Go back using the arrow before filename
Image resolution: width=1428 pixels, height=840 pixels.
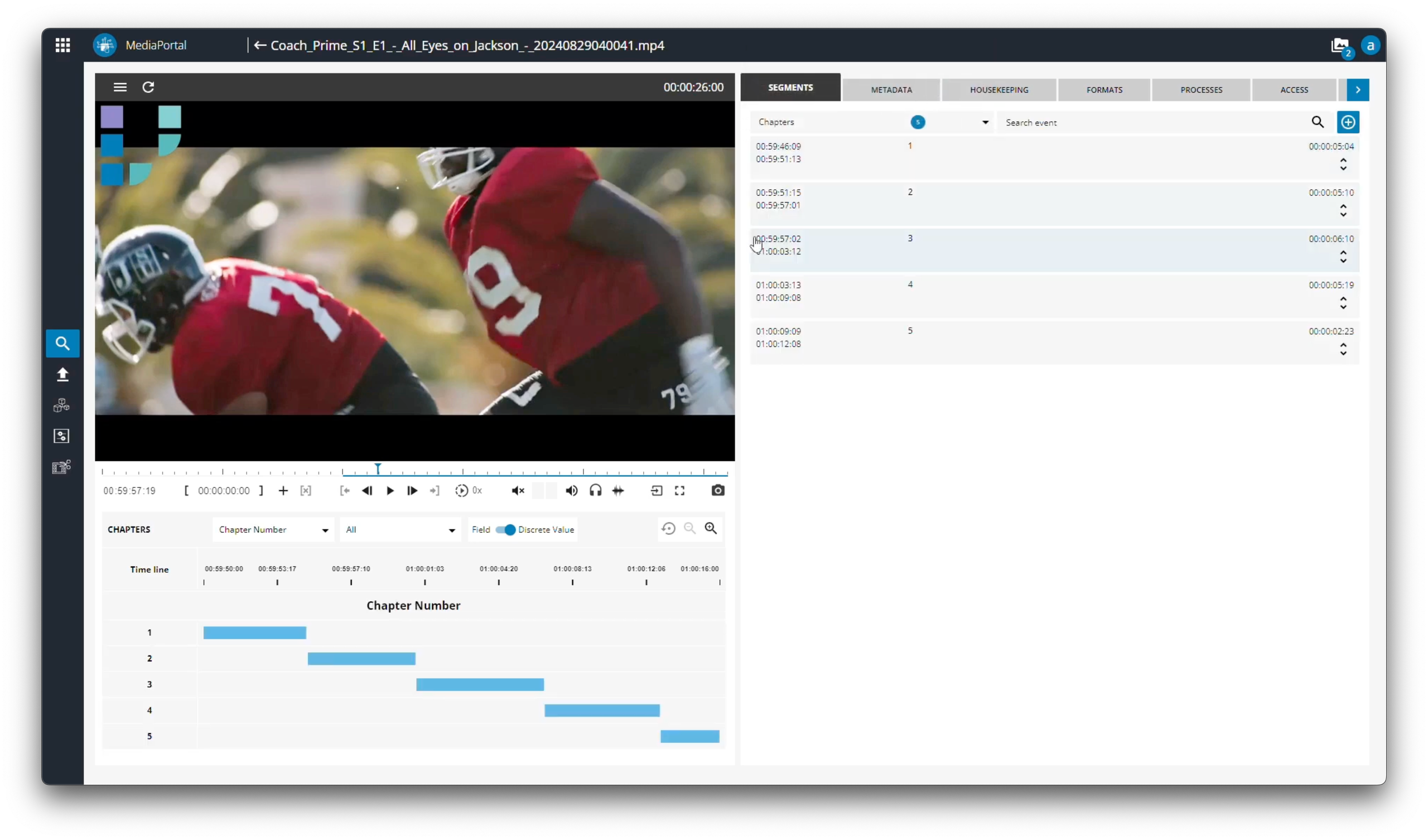point(260,45)
